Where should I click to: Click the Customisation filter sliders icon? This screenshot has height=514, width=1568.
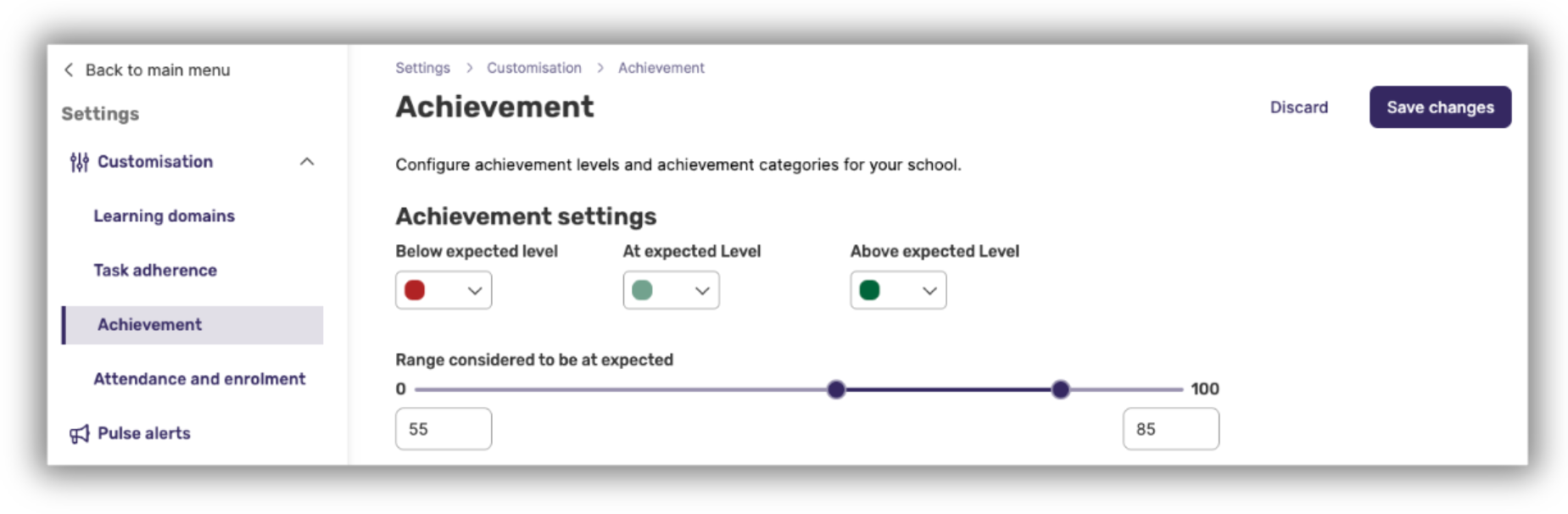[x=78, y=161]
